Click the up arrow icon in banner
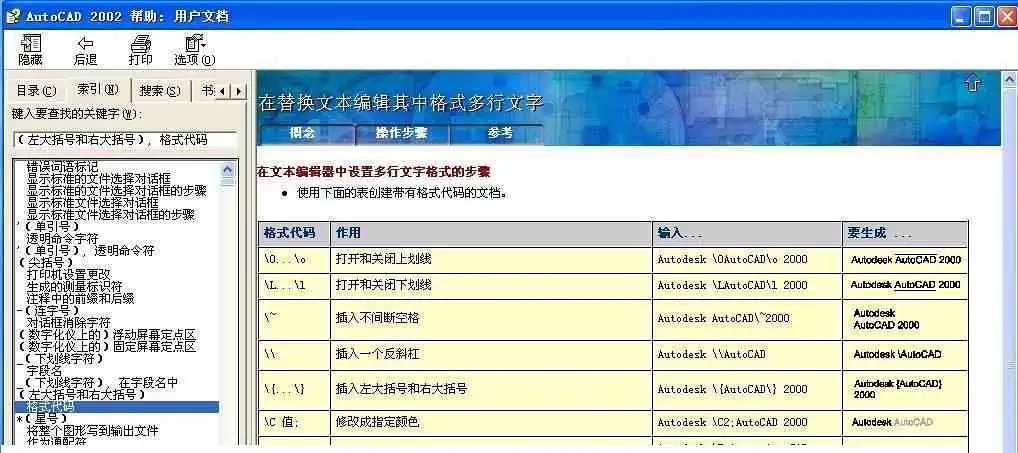This screenshot has height=453, width=1018. pos(973,84)
